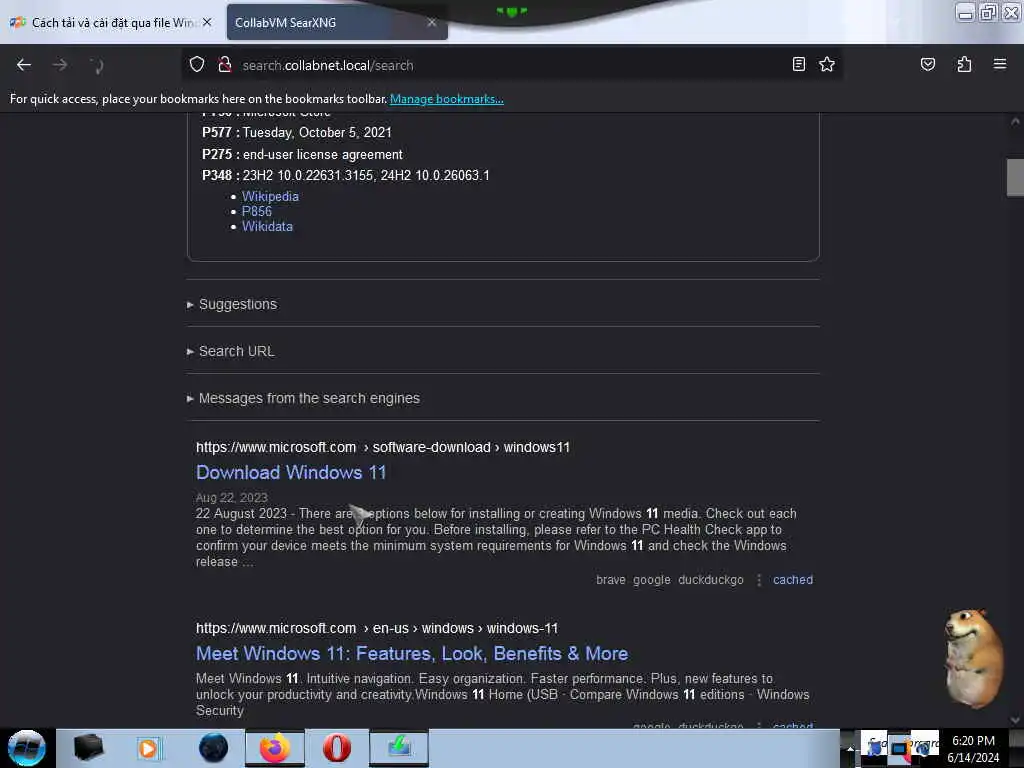Viewport: 1024px width, 768px height.
Task: Switch to the Cách tải và cài đặt tab
Action: 112,22
